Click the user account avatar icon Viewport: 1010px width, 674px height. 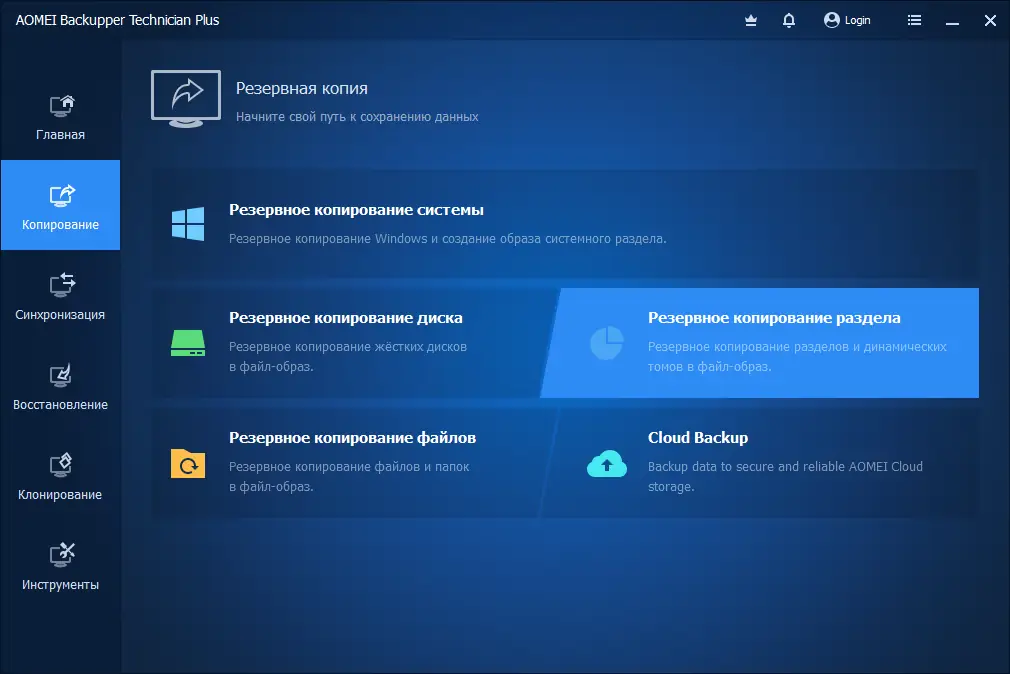[832, 20]
